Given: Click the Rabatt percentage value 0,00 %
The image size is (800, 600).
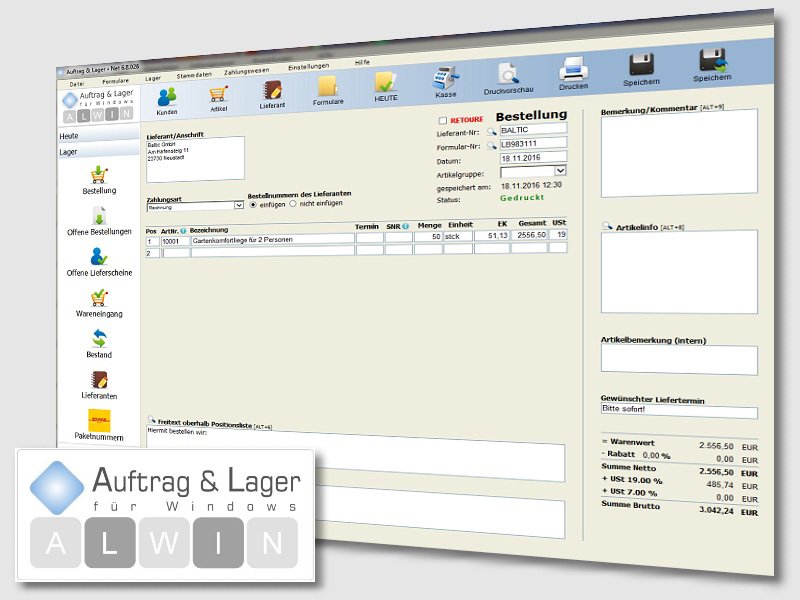Looking at the screenshot, I should (656, 455).
